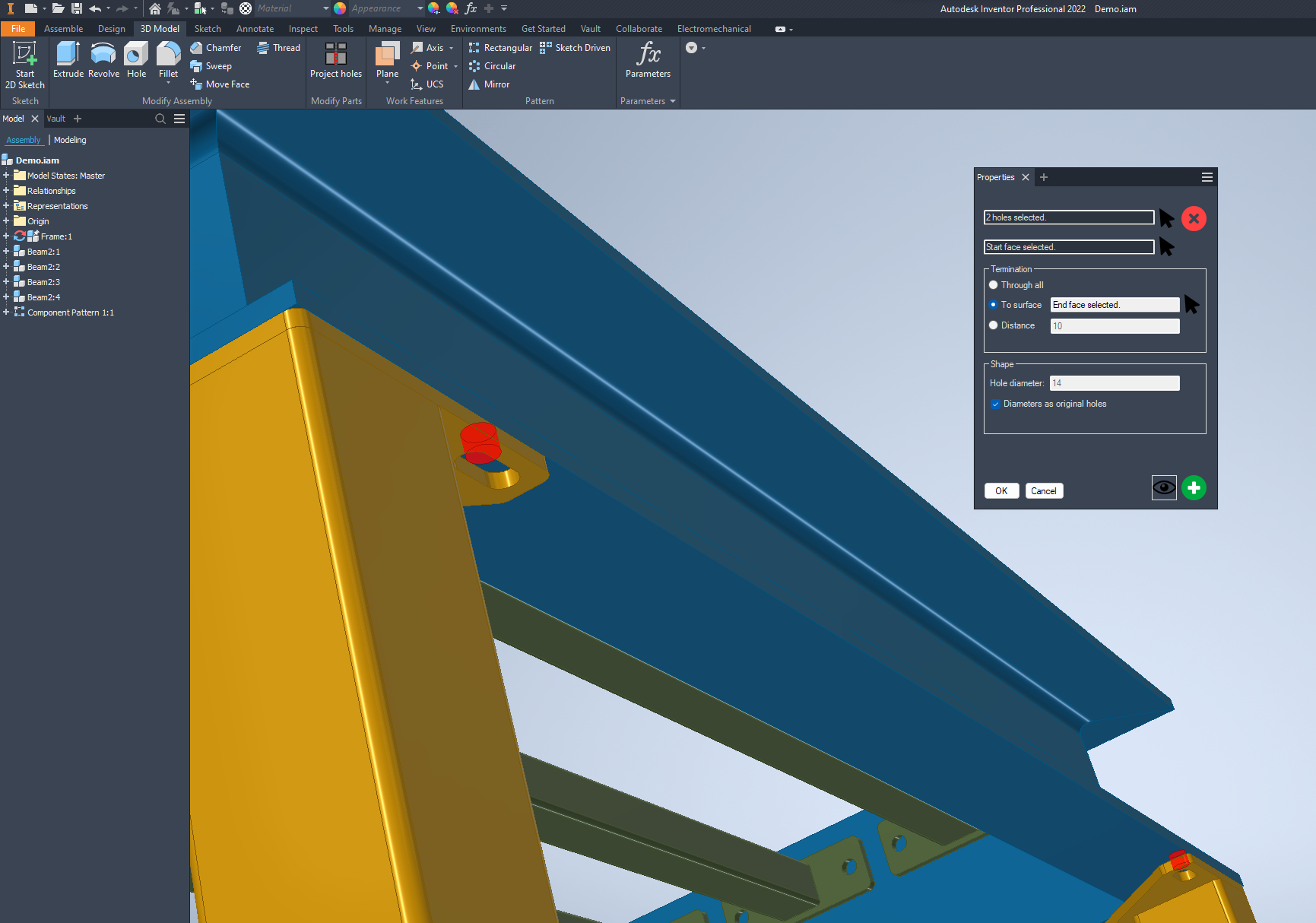Activate the Hole tool
This screenshot has height=923, width=1316.
coord(137,60)
